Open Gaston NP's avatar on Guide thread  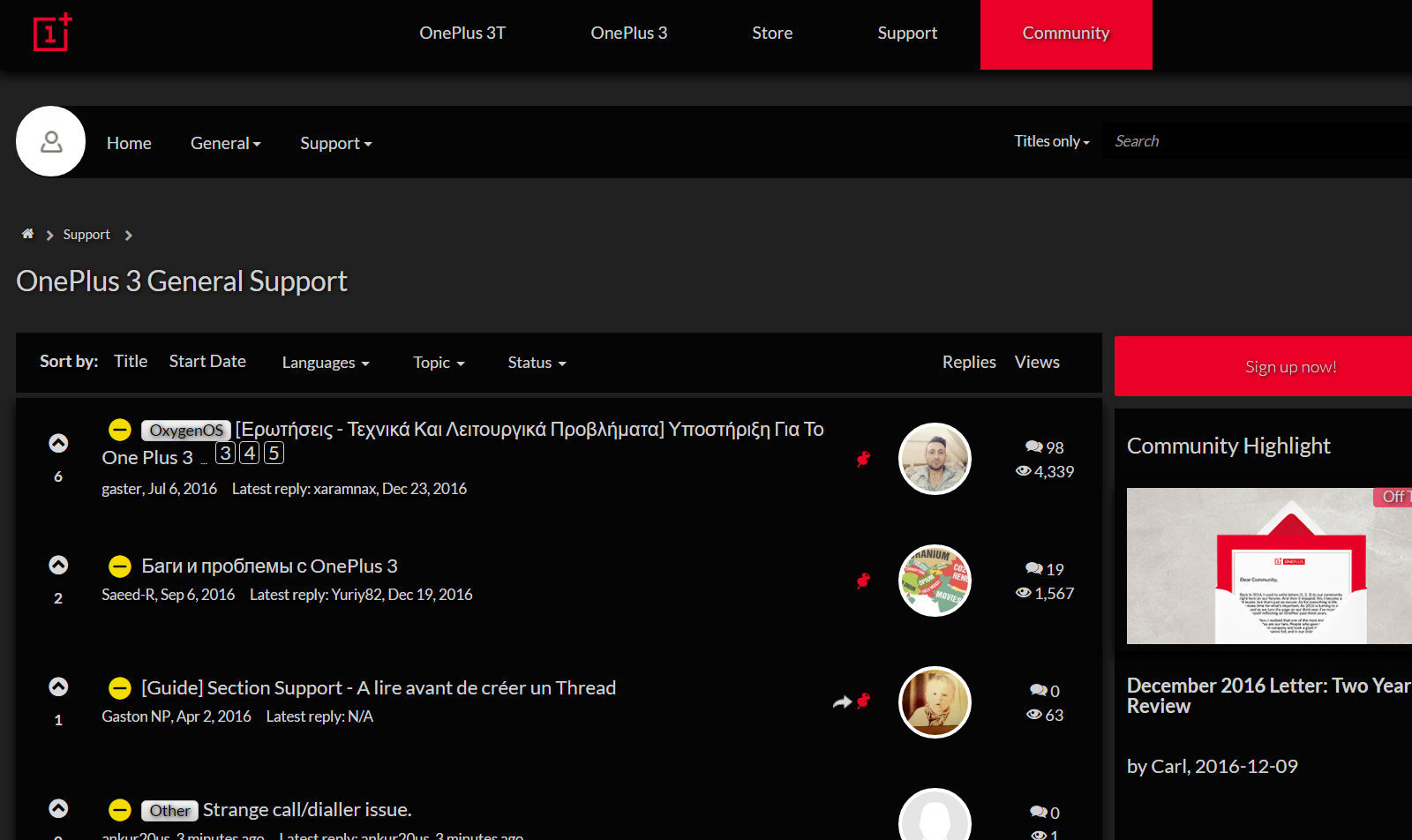pyautogui.click(x=935, y=702)
